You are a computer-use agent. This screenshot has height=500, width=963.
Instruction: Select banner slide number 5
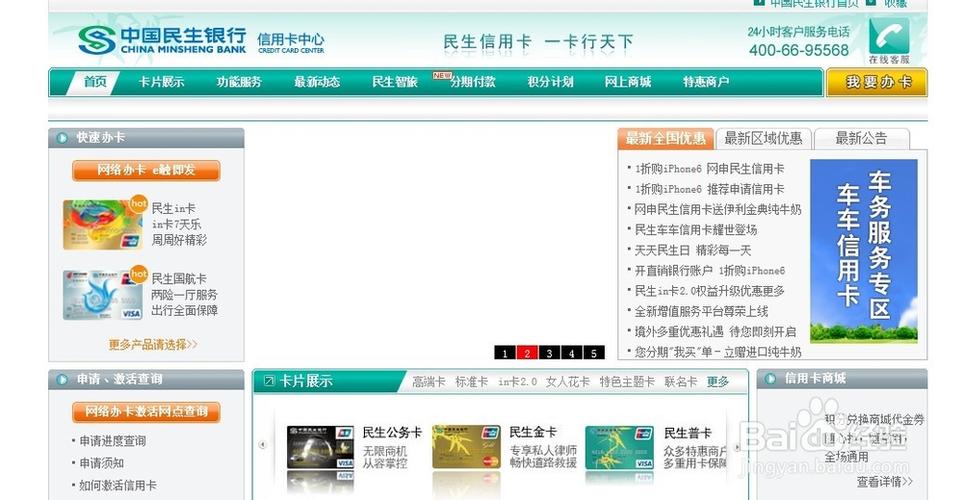click(x=594, y=353)
